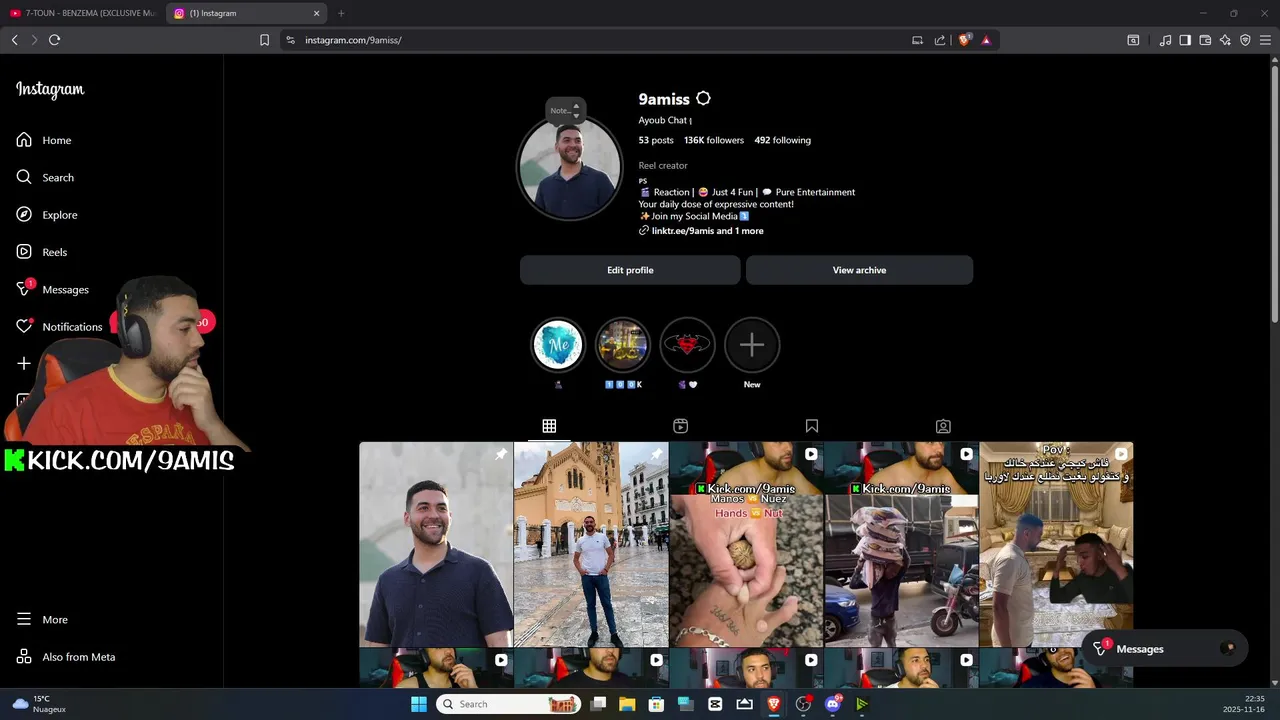
Task: Click the Instagram logo
Action: (50, 89)
